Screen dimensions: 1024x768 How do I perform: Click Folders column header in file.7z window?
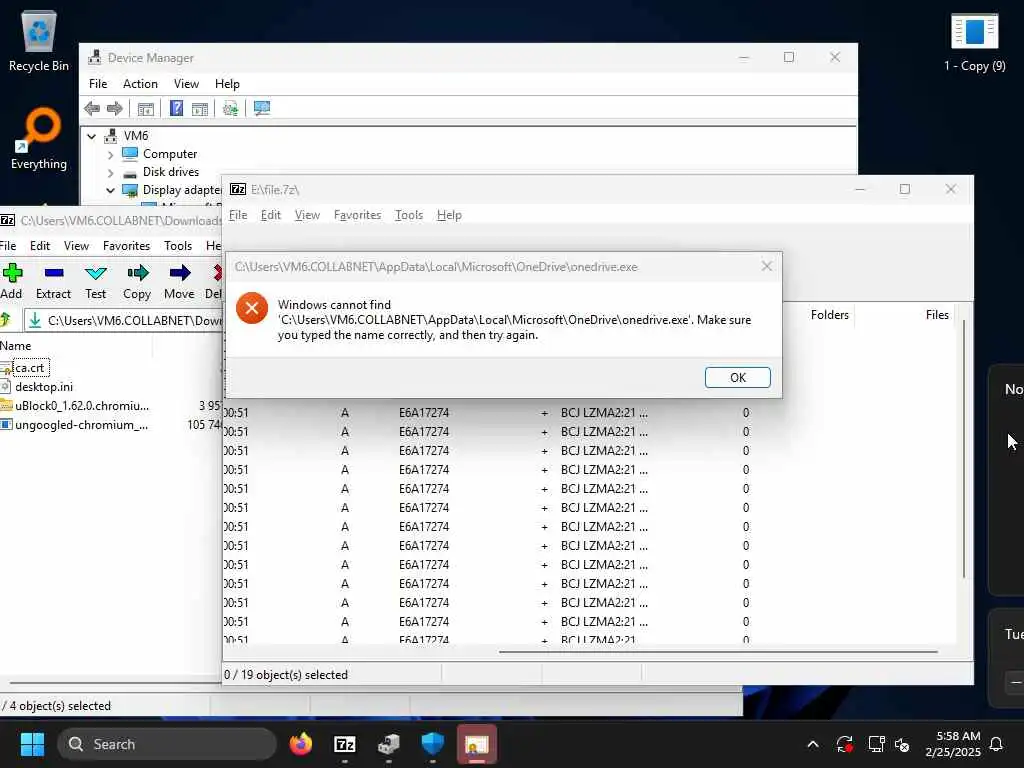[x=829, y=315]
